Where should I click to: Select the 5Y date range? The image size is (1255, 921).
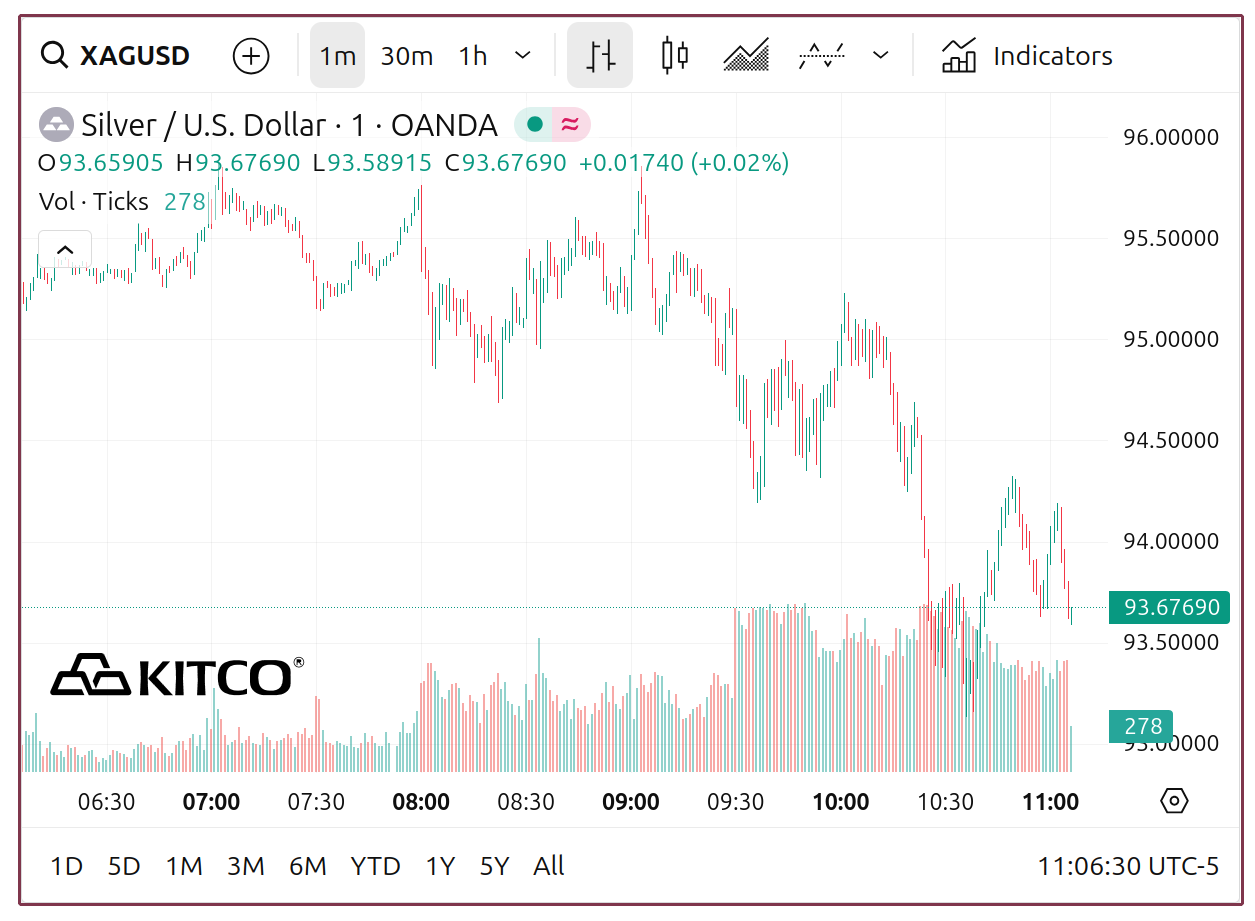click(x=494, y=866)
